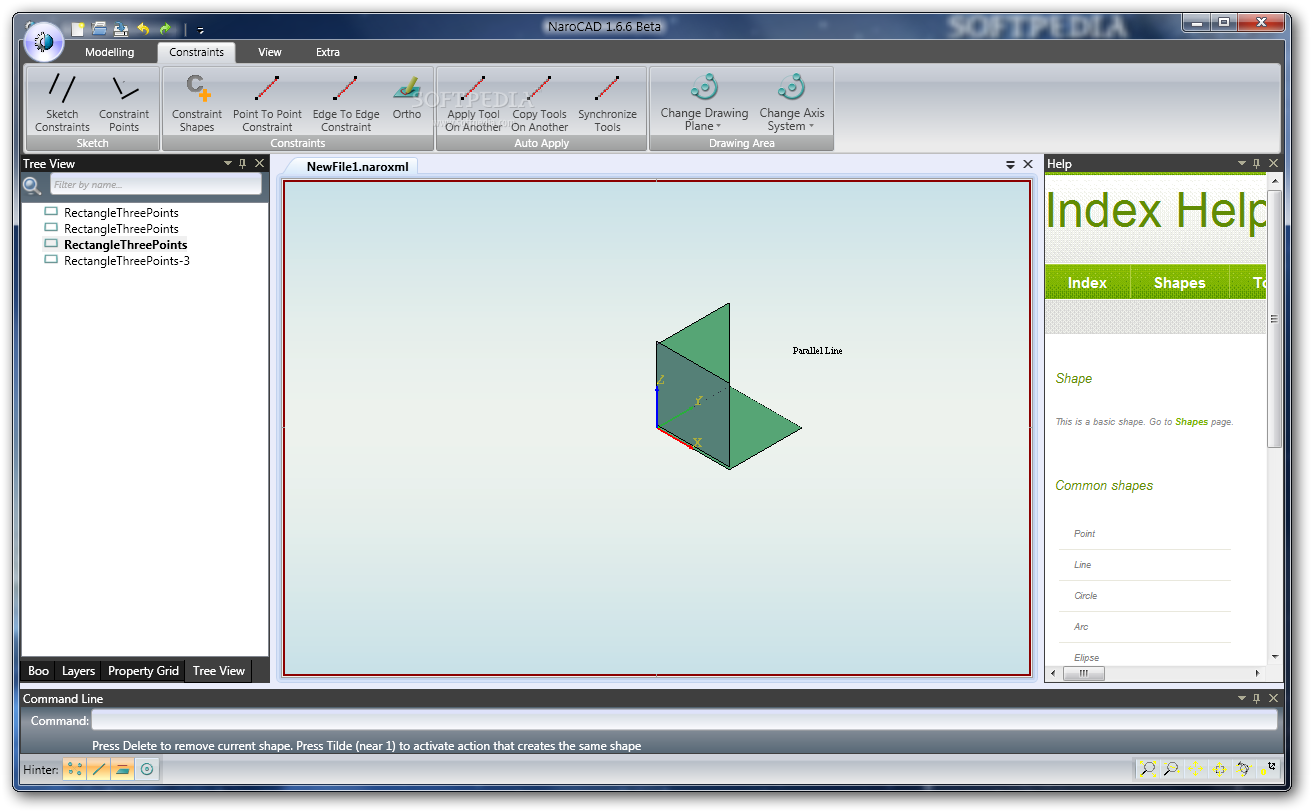Follow the Shapes link in the help text
This screenshot has width=1312, height=812.
[1191, 422]
